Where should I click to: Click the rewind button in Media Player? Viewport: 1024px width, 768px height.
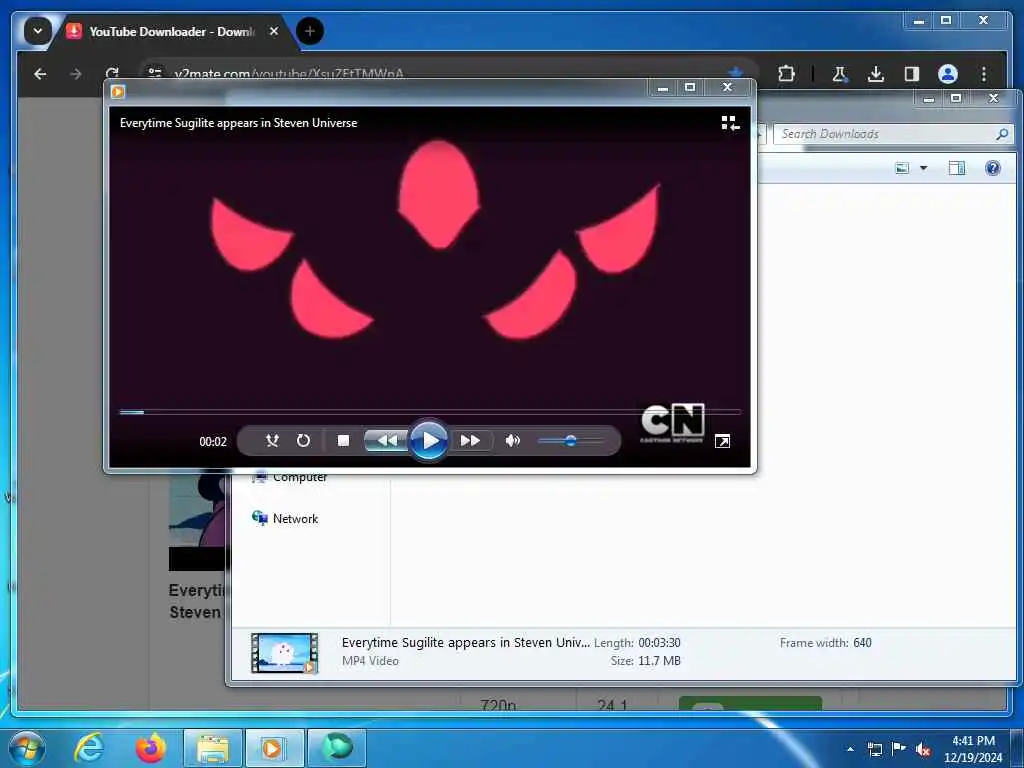click(x=386, y=441)
